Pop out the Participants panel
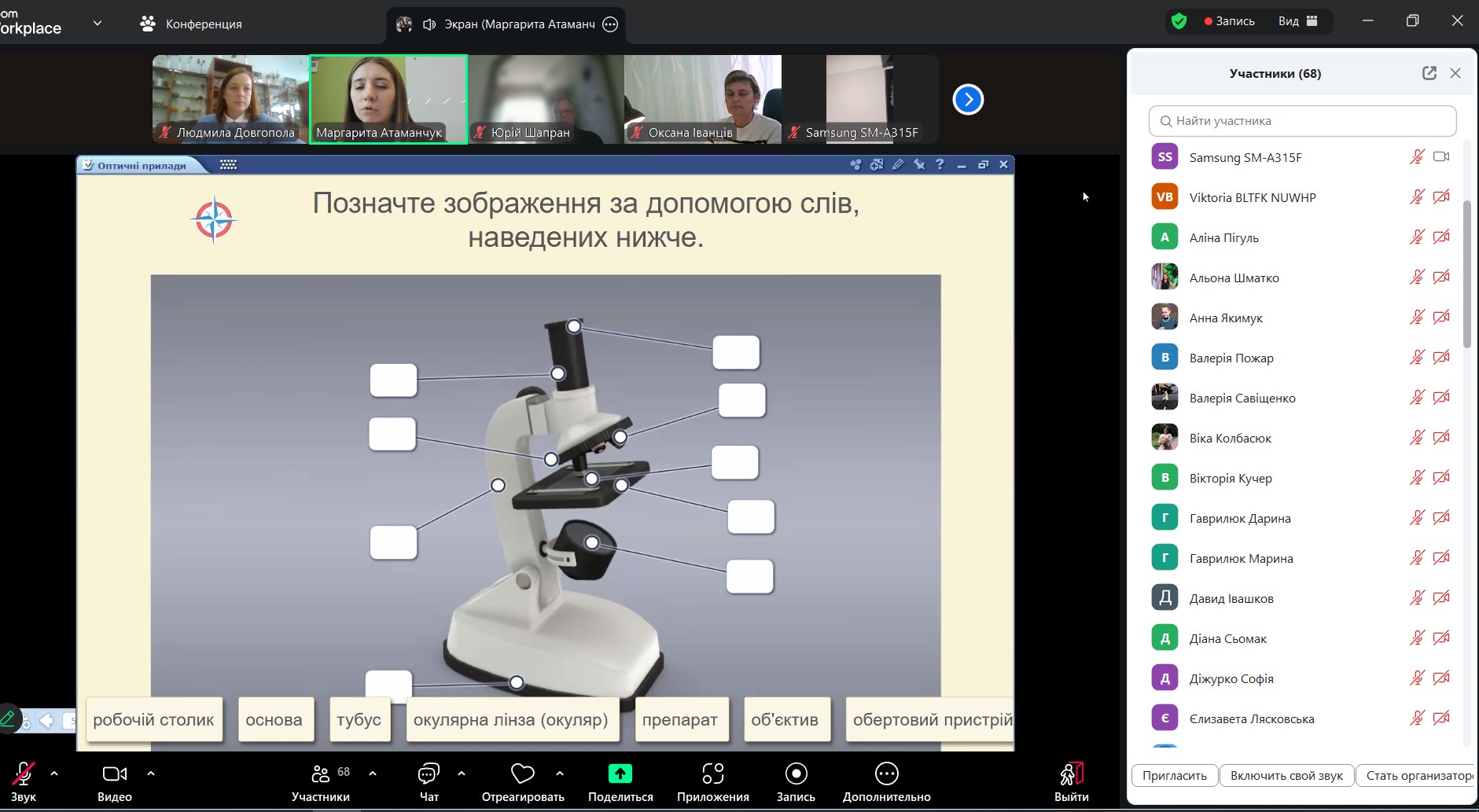 point(1429,73)
